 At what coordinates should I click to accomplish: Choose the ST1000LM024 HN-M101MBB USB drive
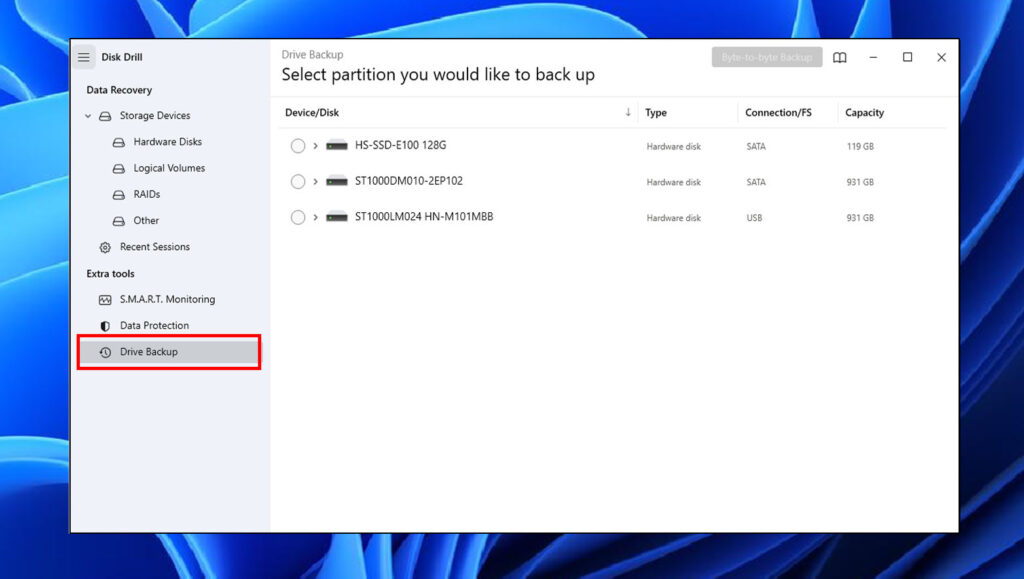pos(297,217)
